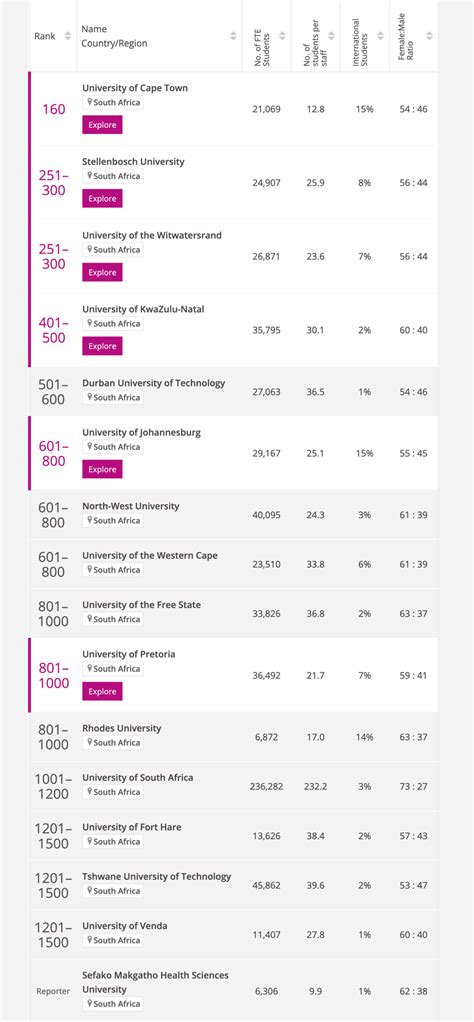This screenshot has height=1022, width=474.
Task: Explore University of Johannesburg
Action: (x=102, y=469)
